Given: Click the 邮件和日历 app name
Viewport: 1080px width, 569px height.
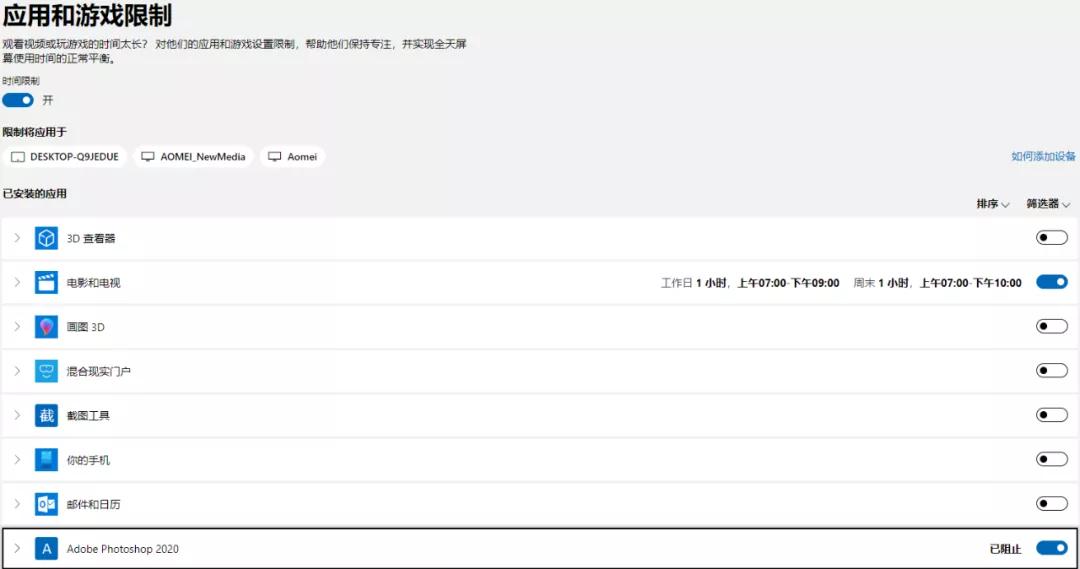Looking at the screenshot, I should pos(93,504).
